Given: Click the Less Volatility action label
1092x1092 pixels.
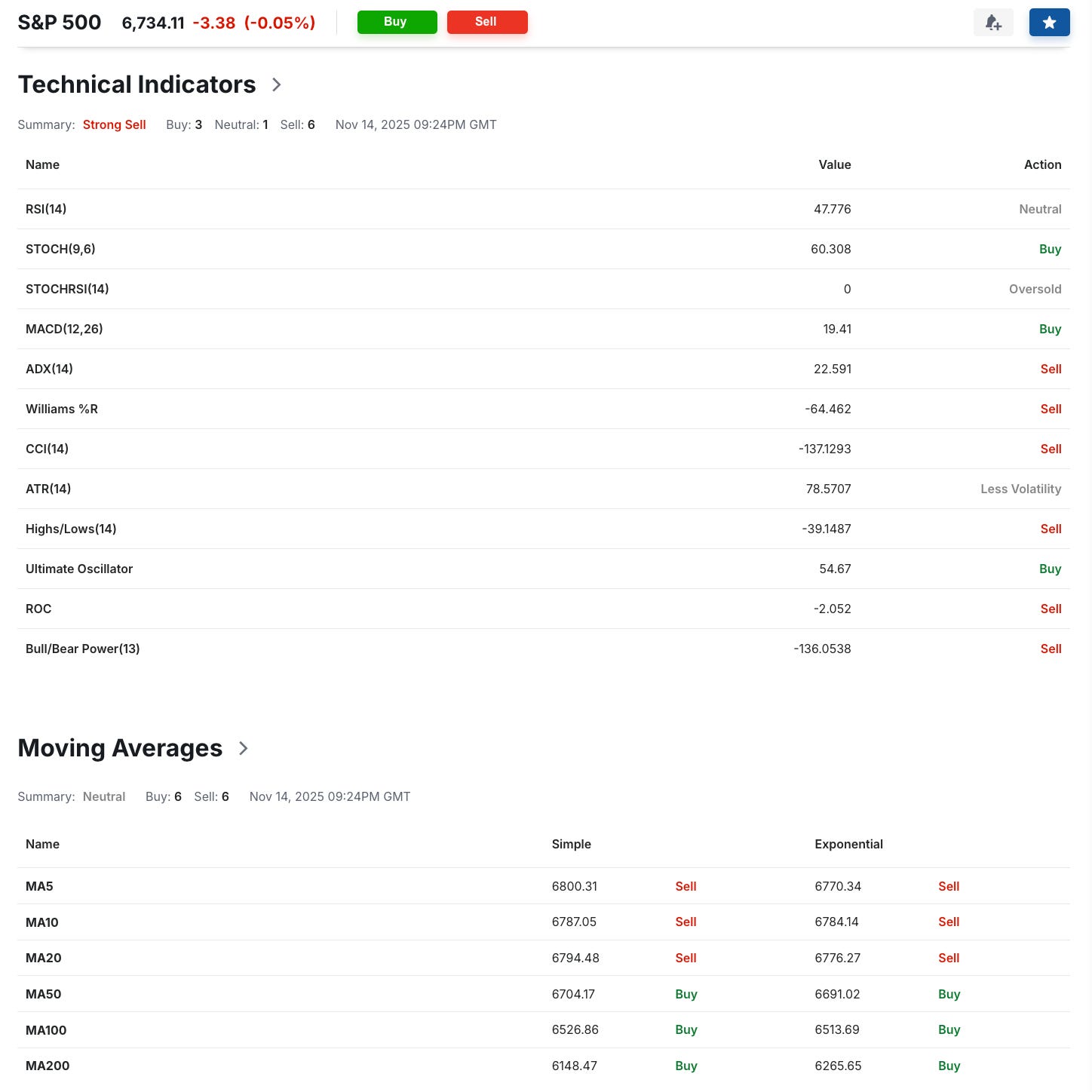Looking at the screenshot, I should tap(1021, 489).
